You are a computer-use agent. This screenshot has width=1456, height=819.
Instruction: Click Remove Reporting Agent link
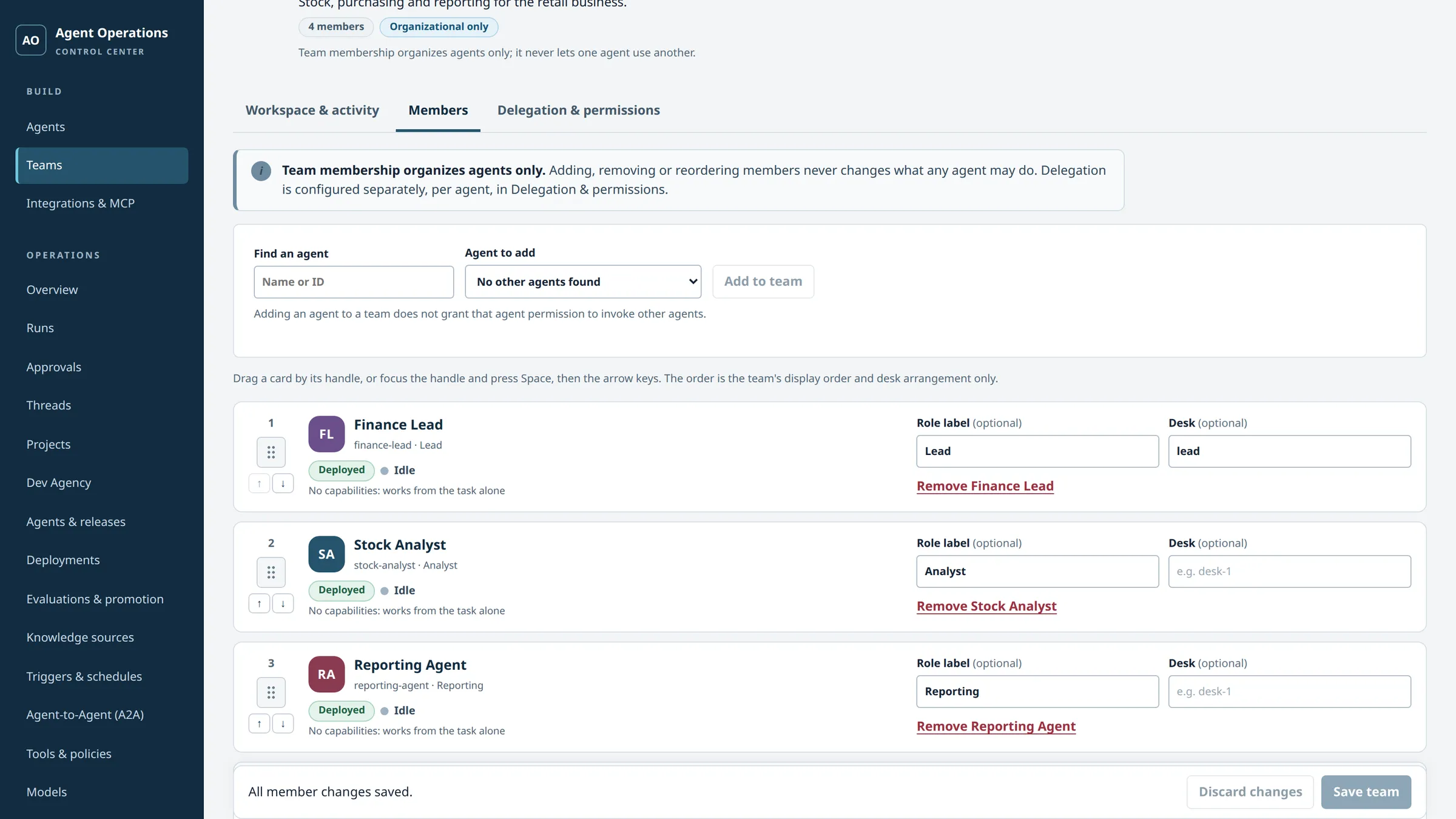(x=996, y=726)
